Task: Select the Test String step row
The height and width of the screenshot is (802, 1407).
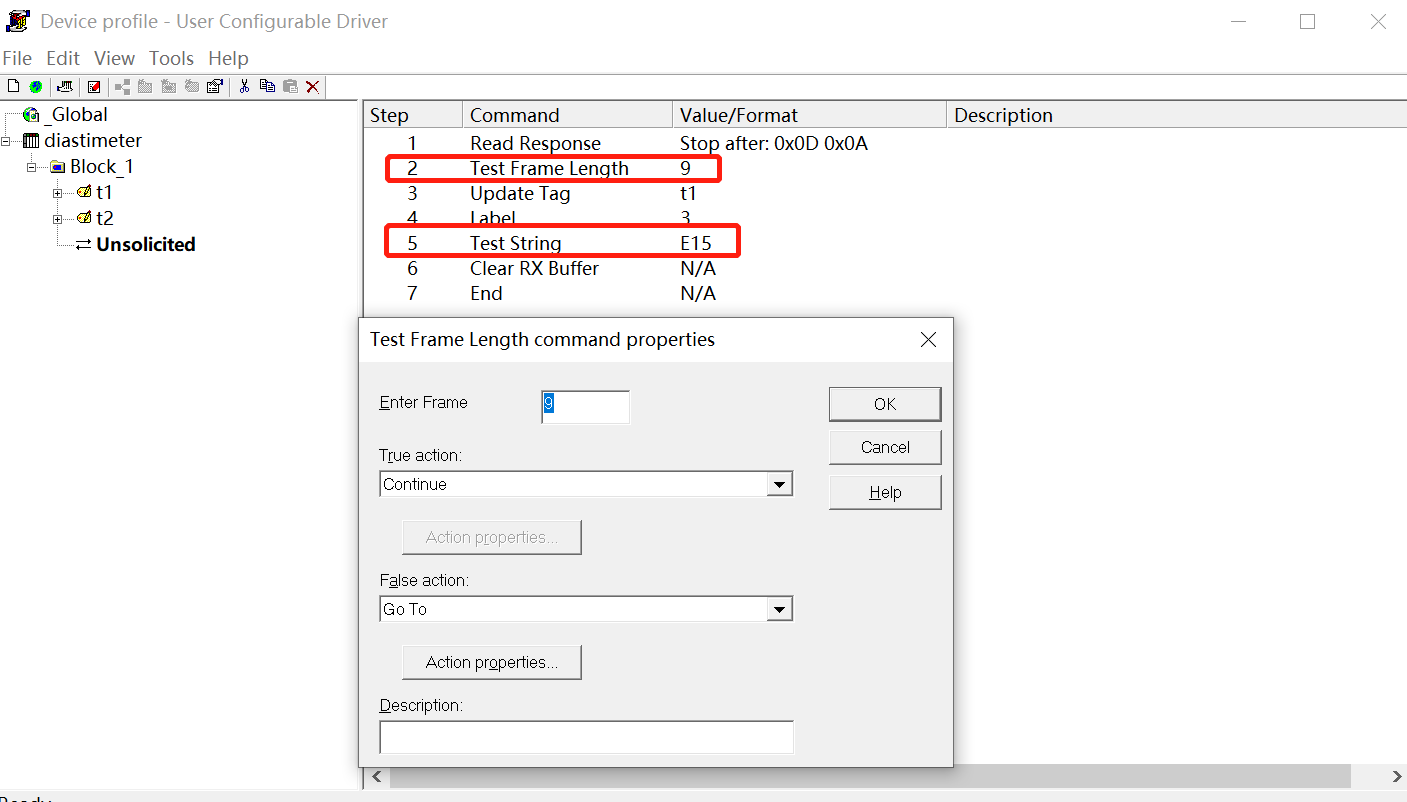Action: pyautogui.click(x=515, y=243)
